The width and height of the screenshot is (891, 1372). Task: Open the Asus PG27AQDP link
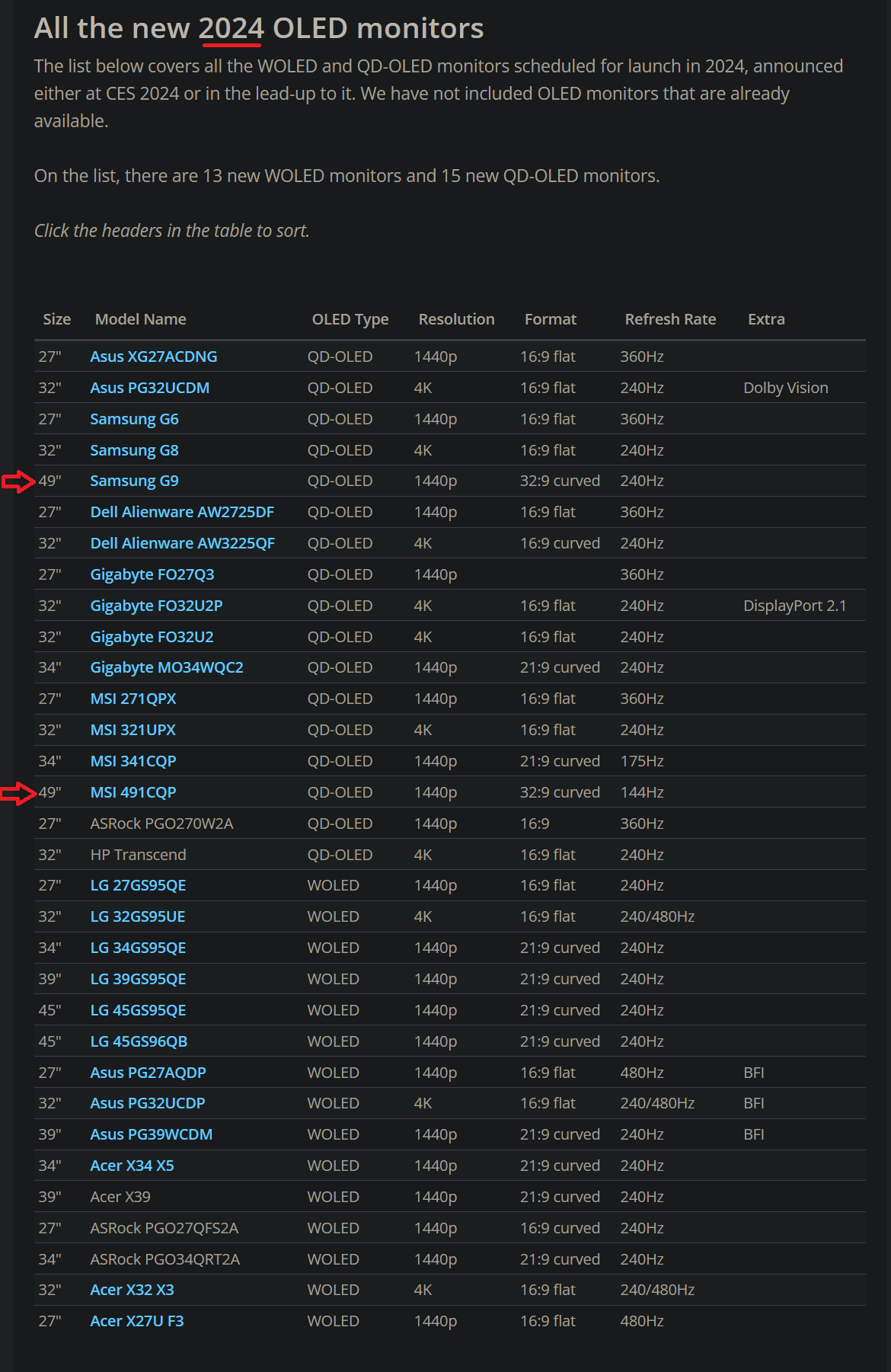point(148,1073)
